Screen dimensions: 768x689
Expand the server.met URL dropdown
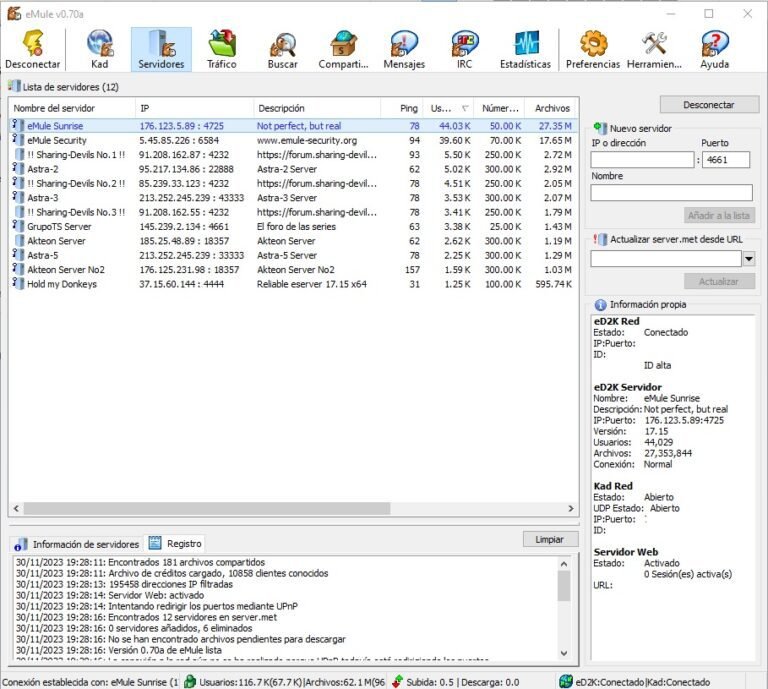pyautogui.click(x=748, y=258)
